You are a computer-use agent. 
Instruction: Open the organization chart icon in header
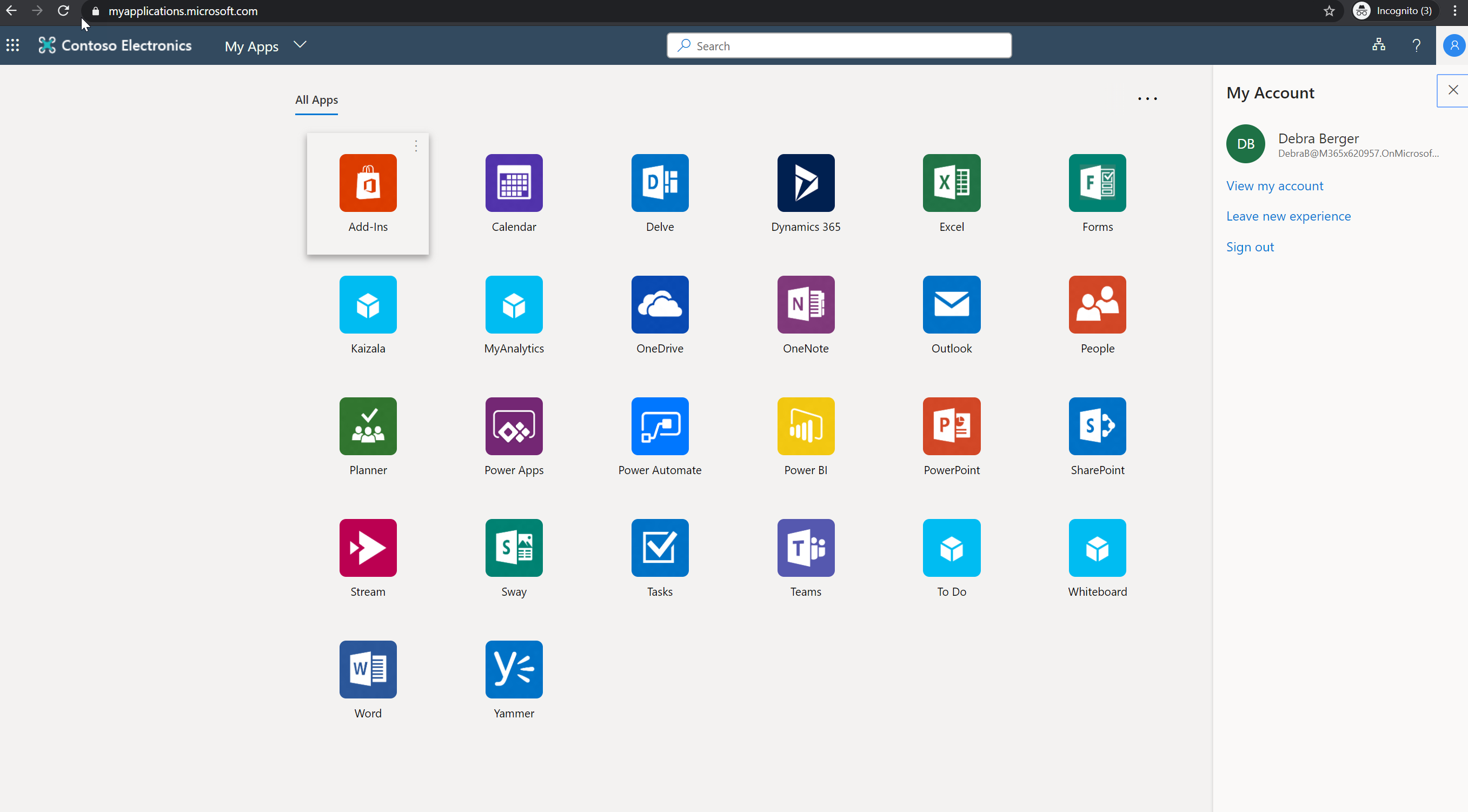(1378, 44)
